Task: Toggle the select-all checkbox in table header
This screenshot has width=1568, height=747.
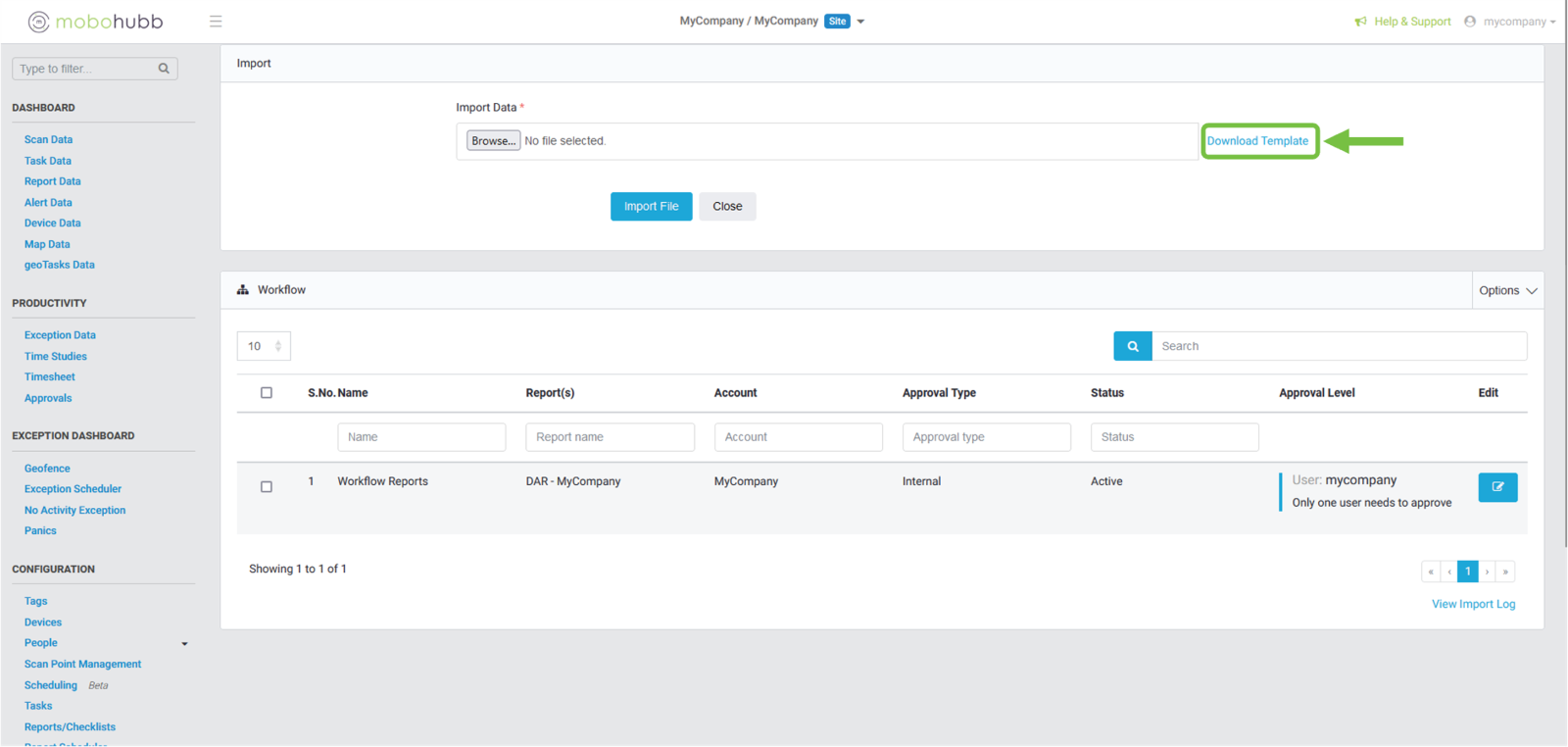Action: (267, 393)
